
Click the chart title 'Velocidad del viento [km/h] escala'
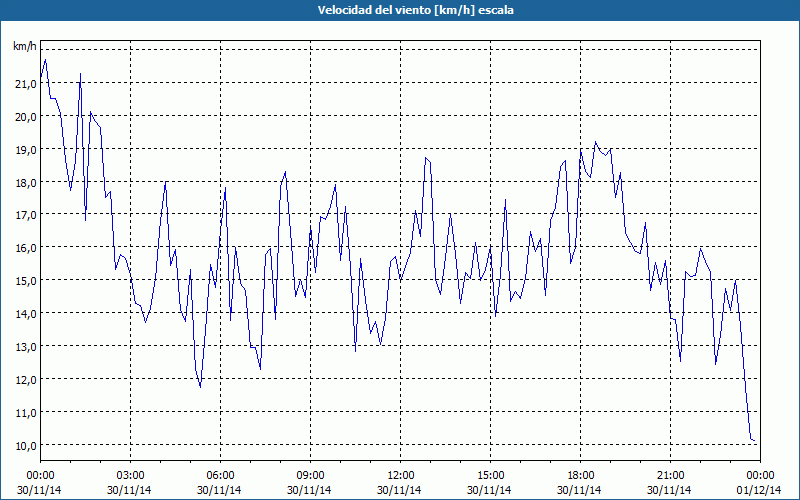tap(415, 10)
